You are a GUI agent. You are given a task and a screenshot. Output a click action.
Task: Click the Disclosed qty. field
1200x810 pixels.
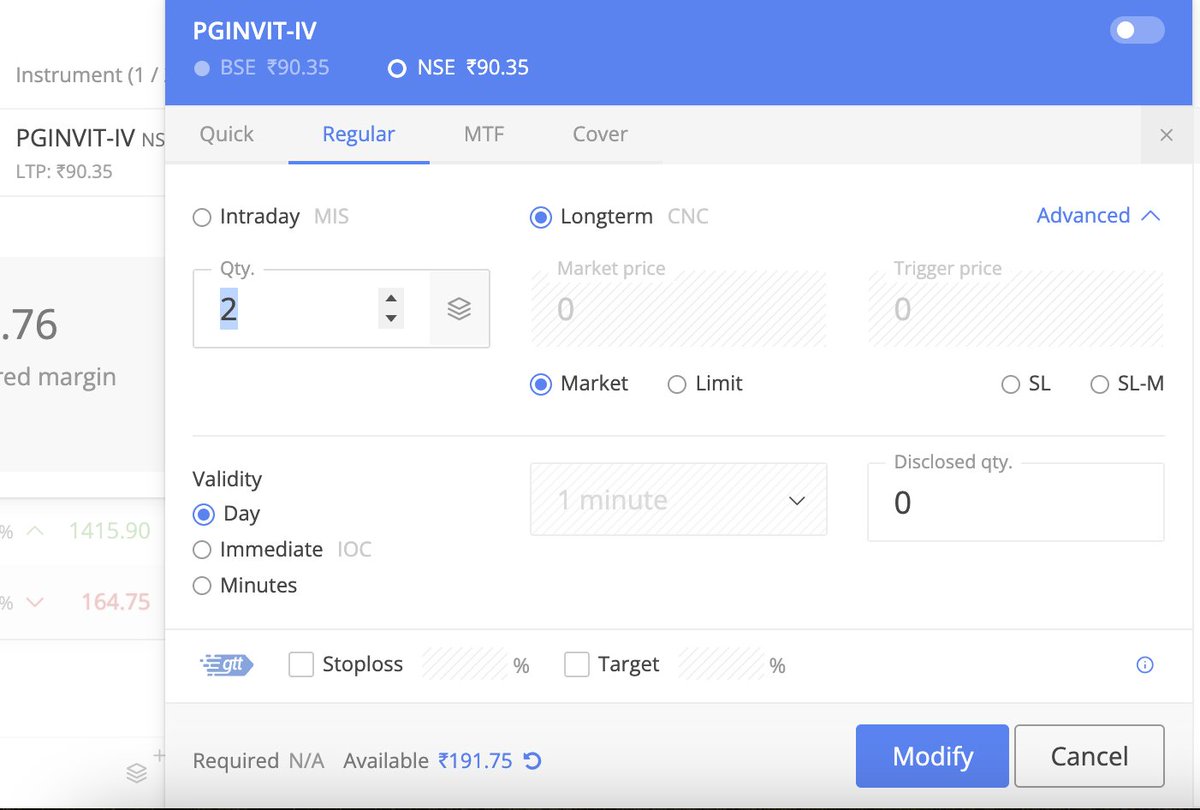(1016, 502)
